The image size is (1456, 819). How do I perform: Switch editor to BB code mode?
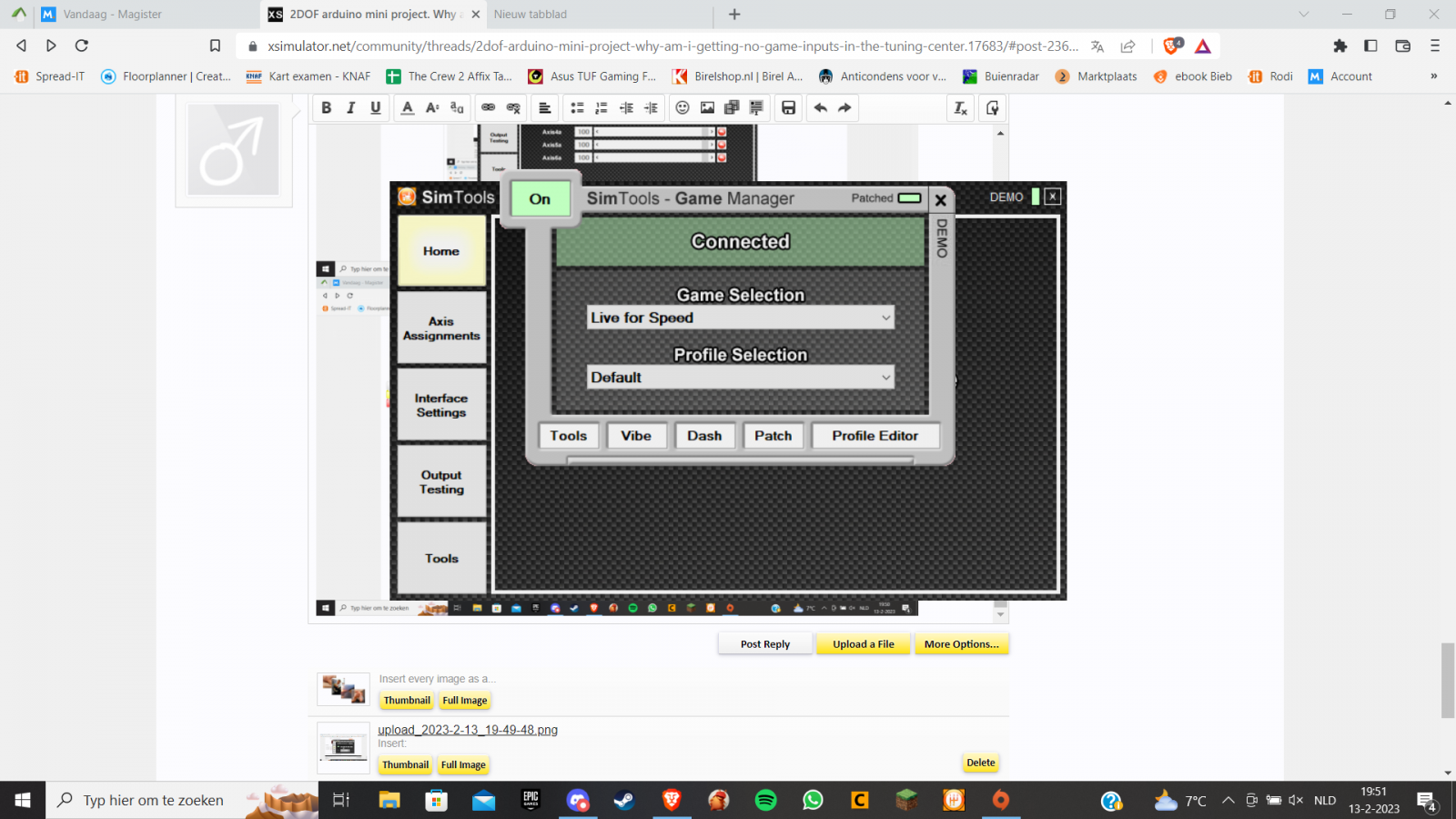pos(992,108)
